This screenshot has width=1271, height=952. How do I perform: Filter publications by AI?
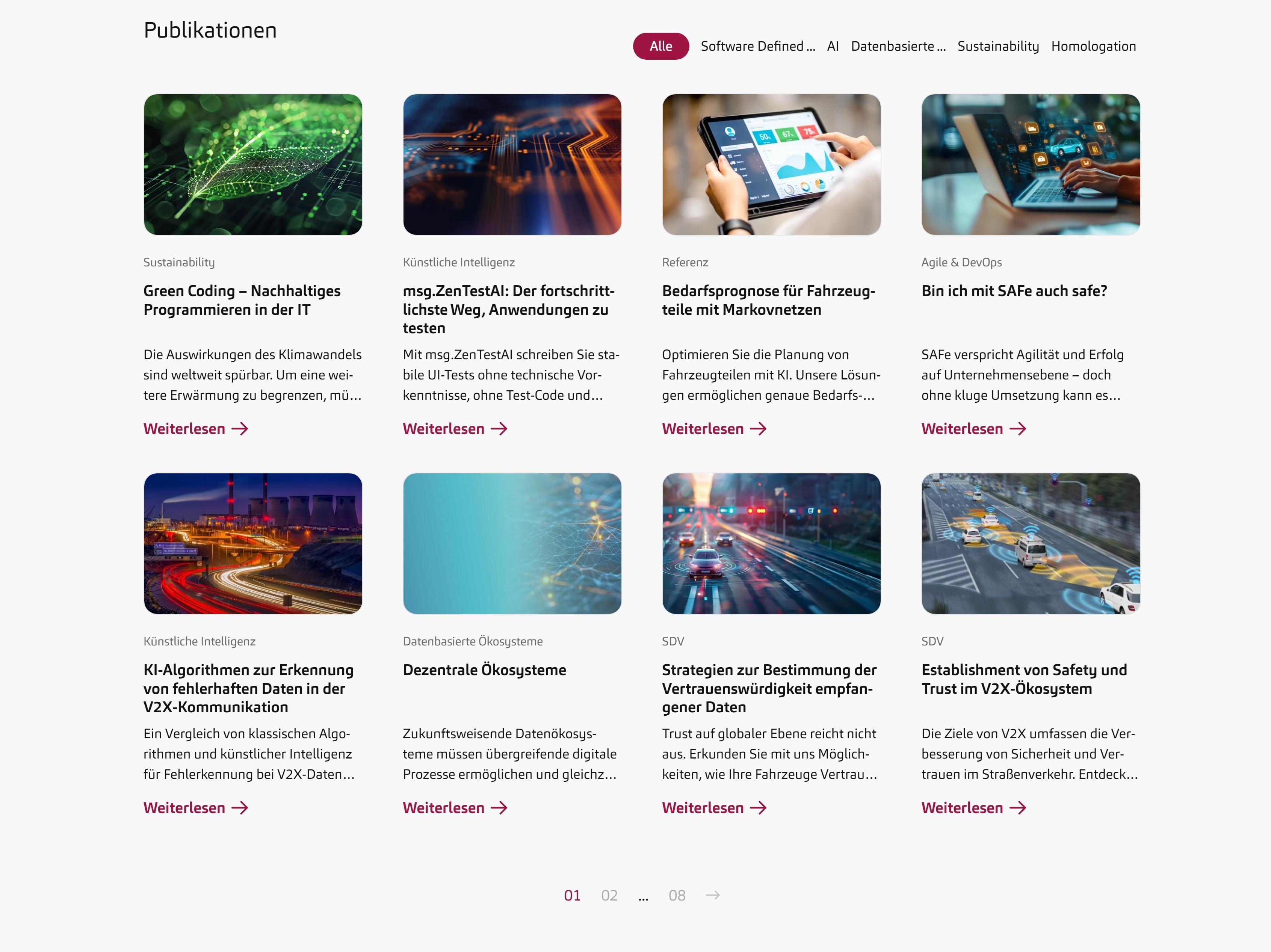tap(833, 46)
